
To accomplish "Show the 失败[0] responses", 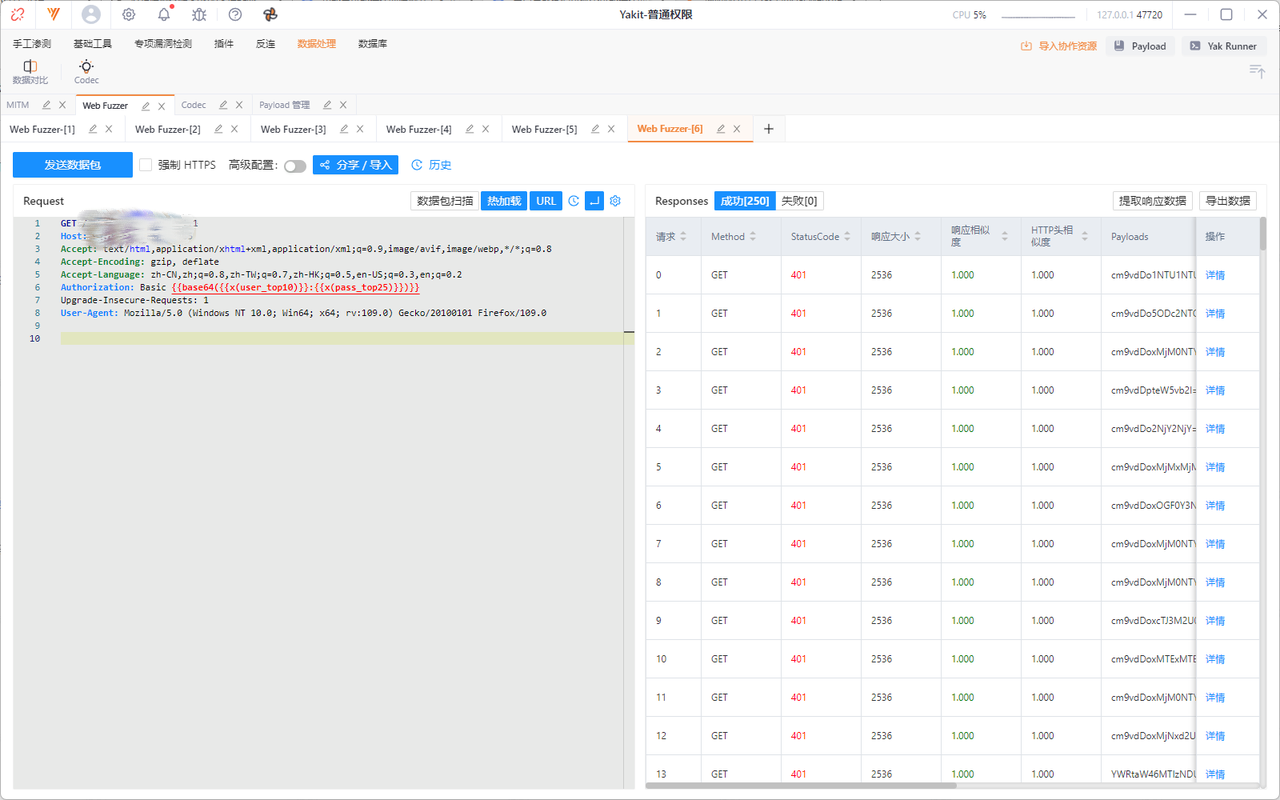I will click(x=800, y=201).
